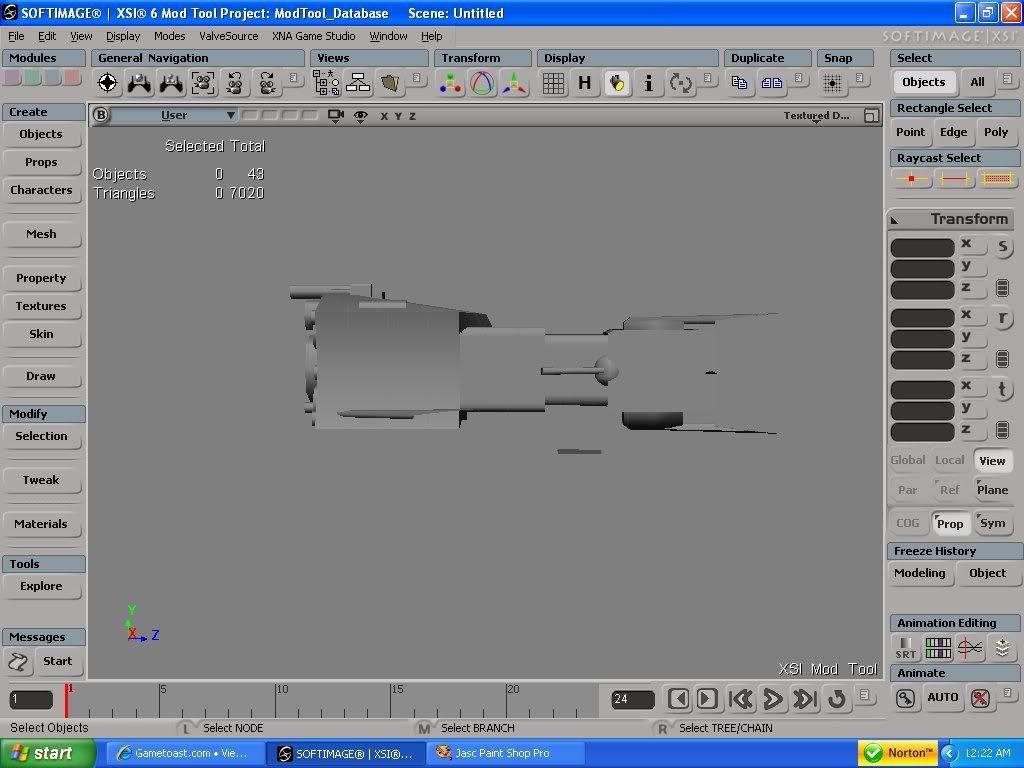
Task: Toggle the viewport eye visibility icon
Action: pos(360,116)
